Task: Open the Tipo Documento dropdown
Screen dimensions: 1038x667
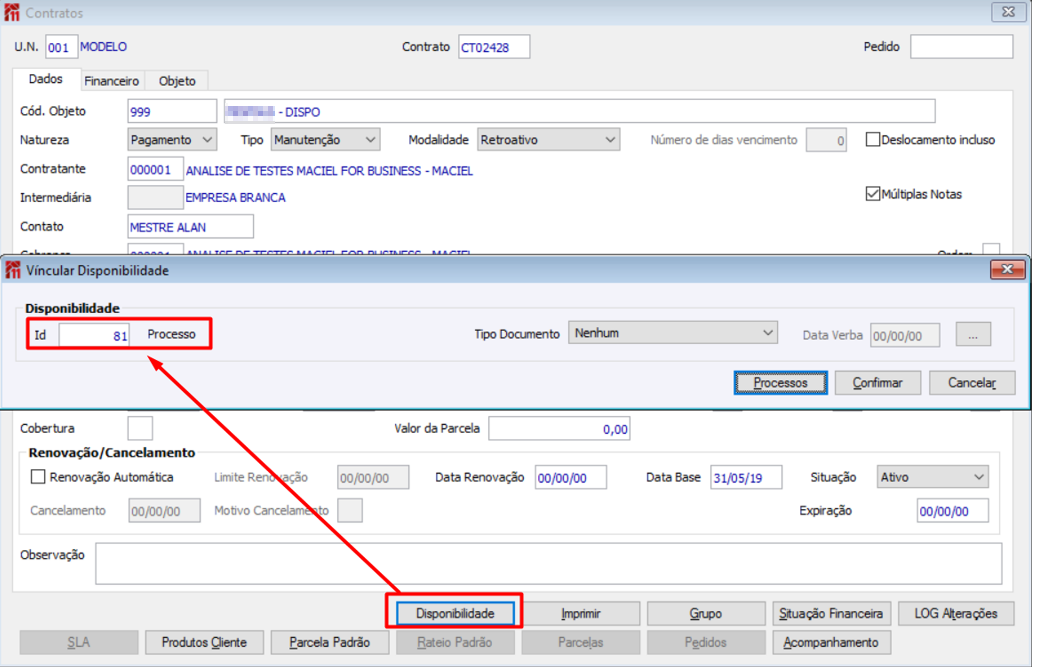Action: [x=673, y=333]
